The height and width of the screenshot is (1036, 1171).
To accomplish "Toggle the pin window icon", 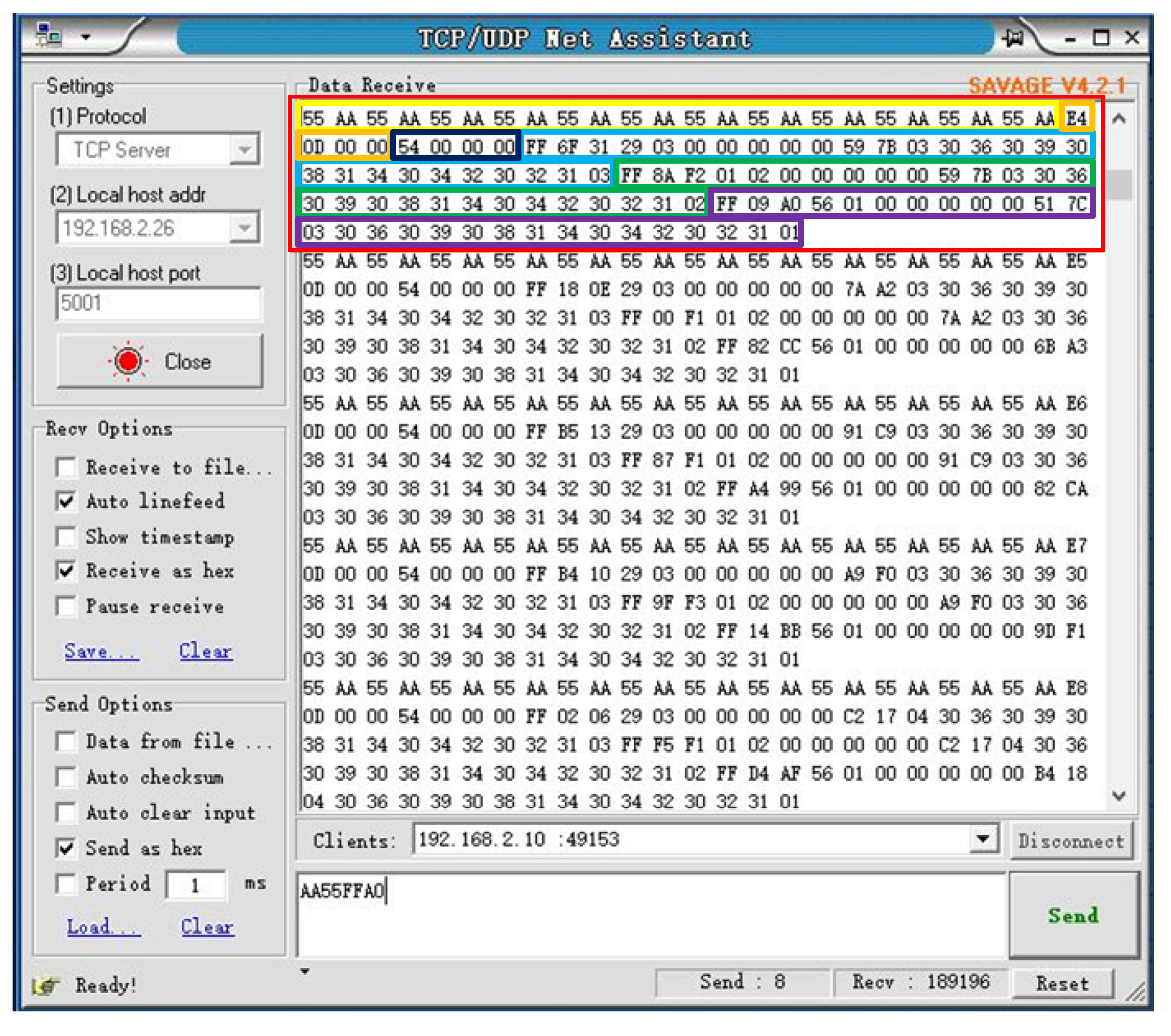I will point(1013,38).
